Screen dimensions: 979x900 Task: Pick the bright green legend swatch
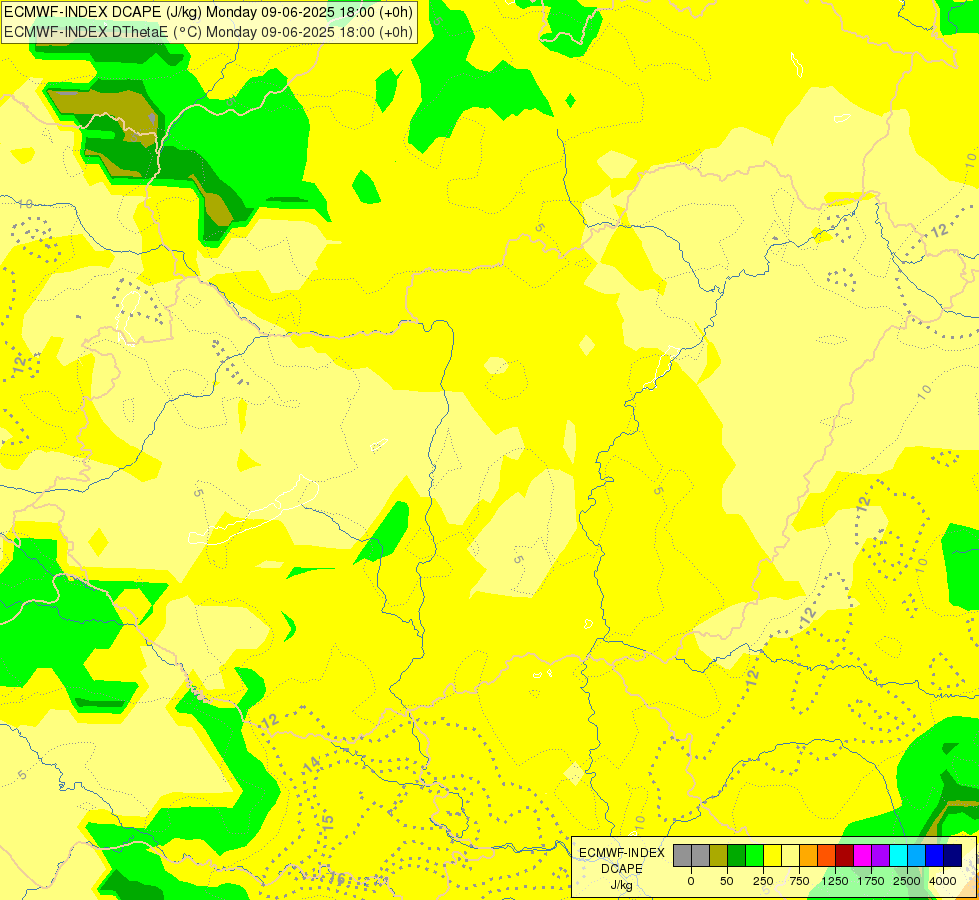(755, 856)
